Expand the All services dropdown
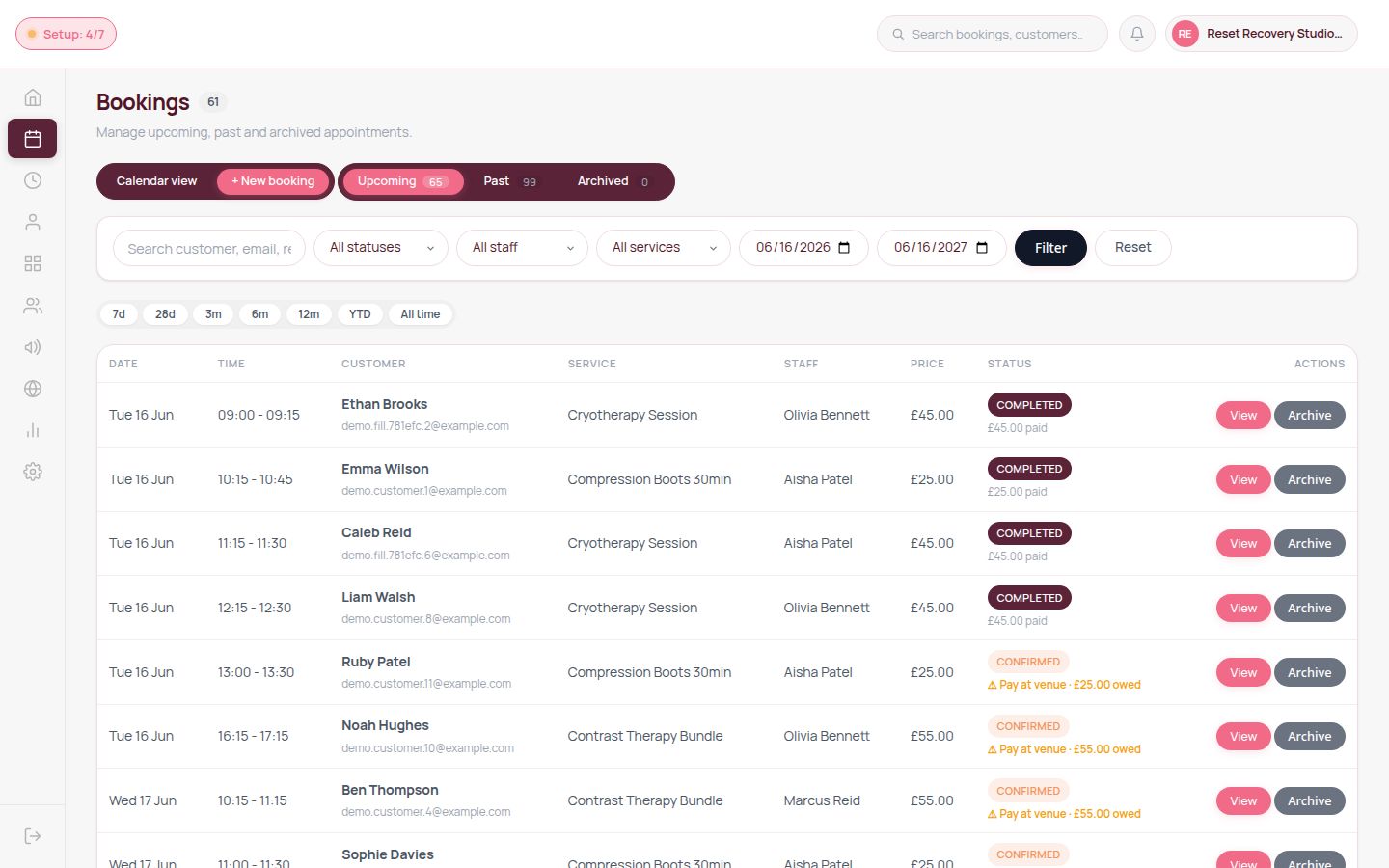This screenshot has height=868, width=1389. pos(664,248)
